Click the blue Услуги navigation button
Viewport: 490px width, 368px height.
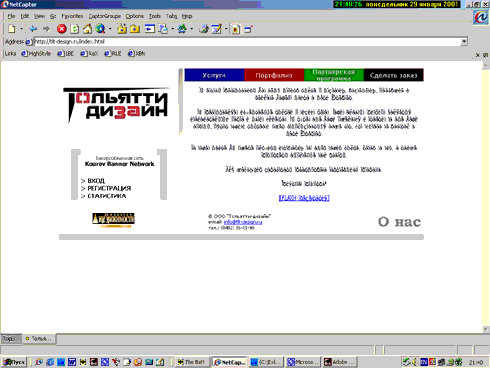click(x=214, y=75)
